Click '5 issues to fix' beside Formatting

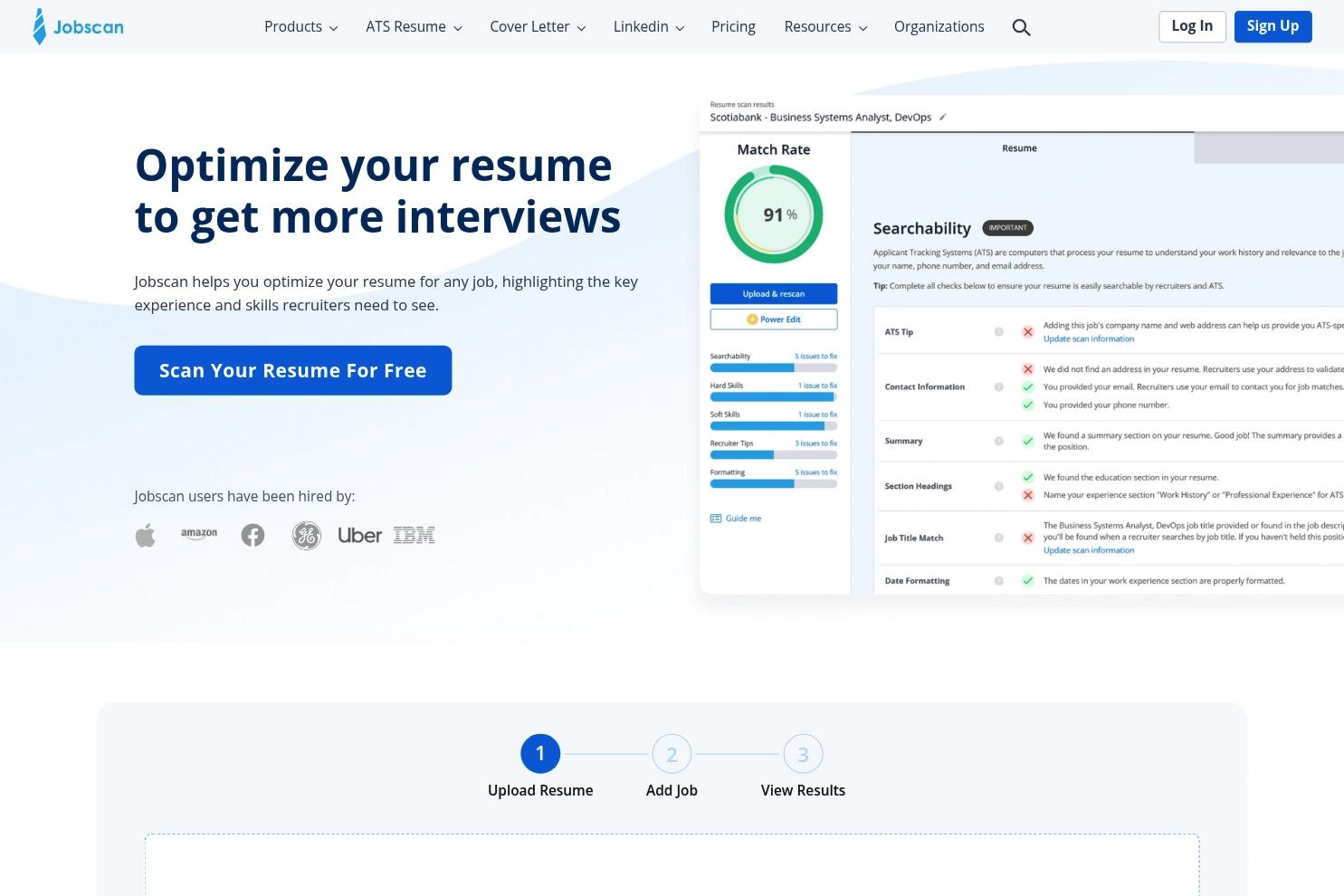click(816, 472)
